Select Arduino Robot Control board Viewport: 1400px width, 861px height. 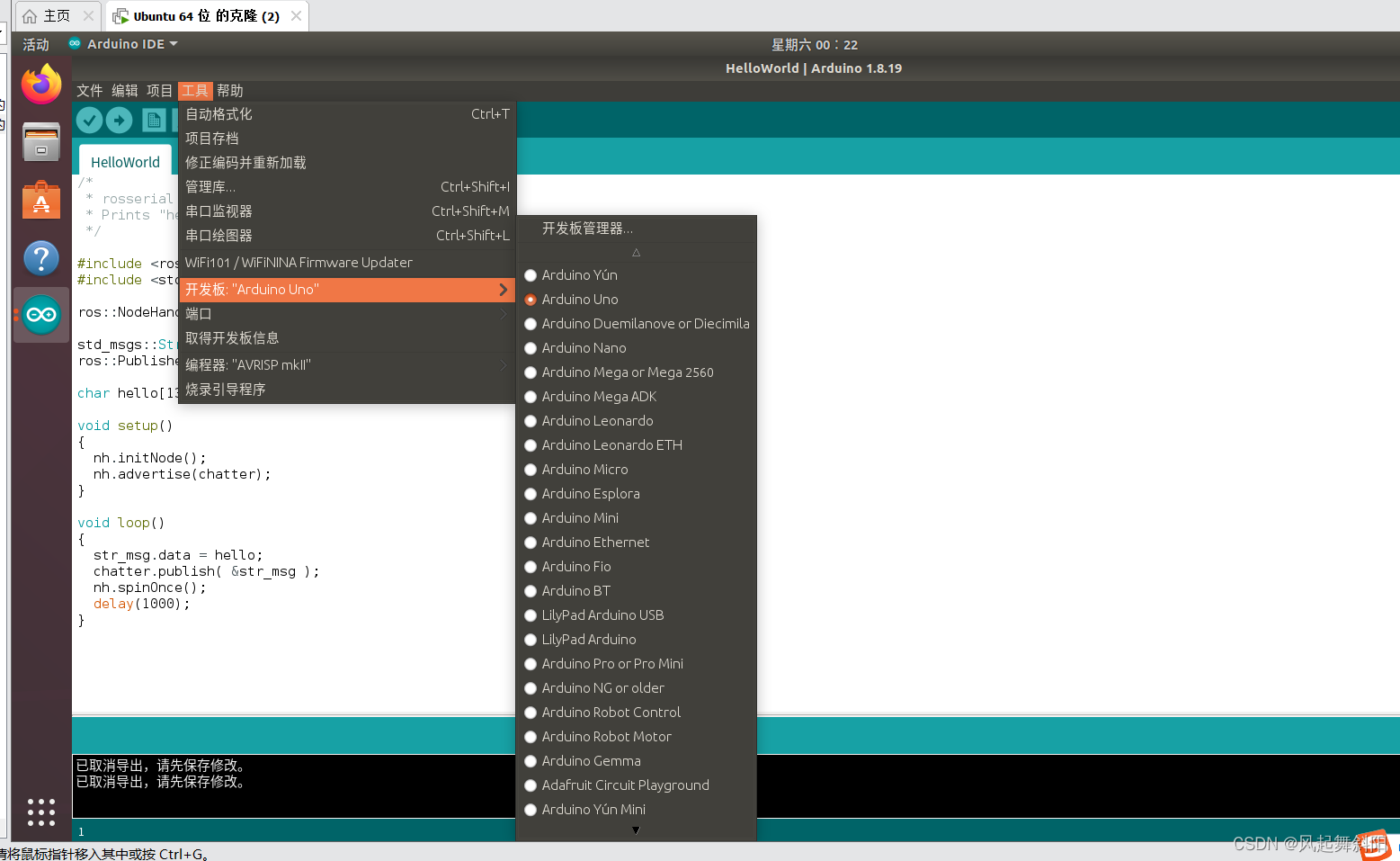(637, 713)
